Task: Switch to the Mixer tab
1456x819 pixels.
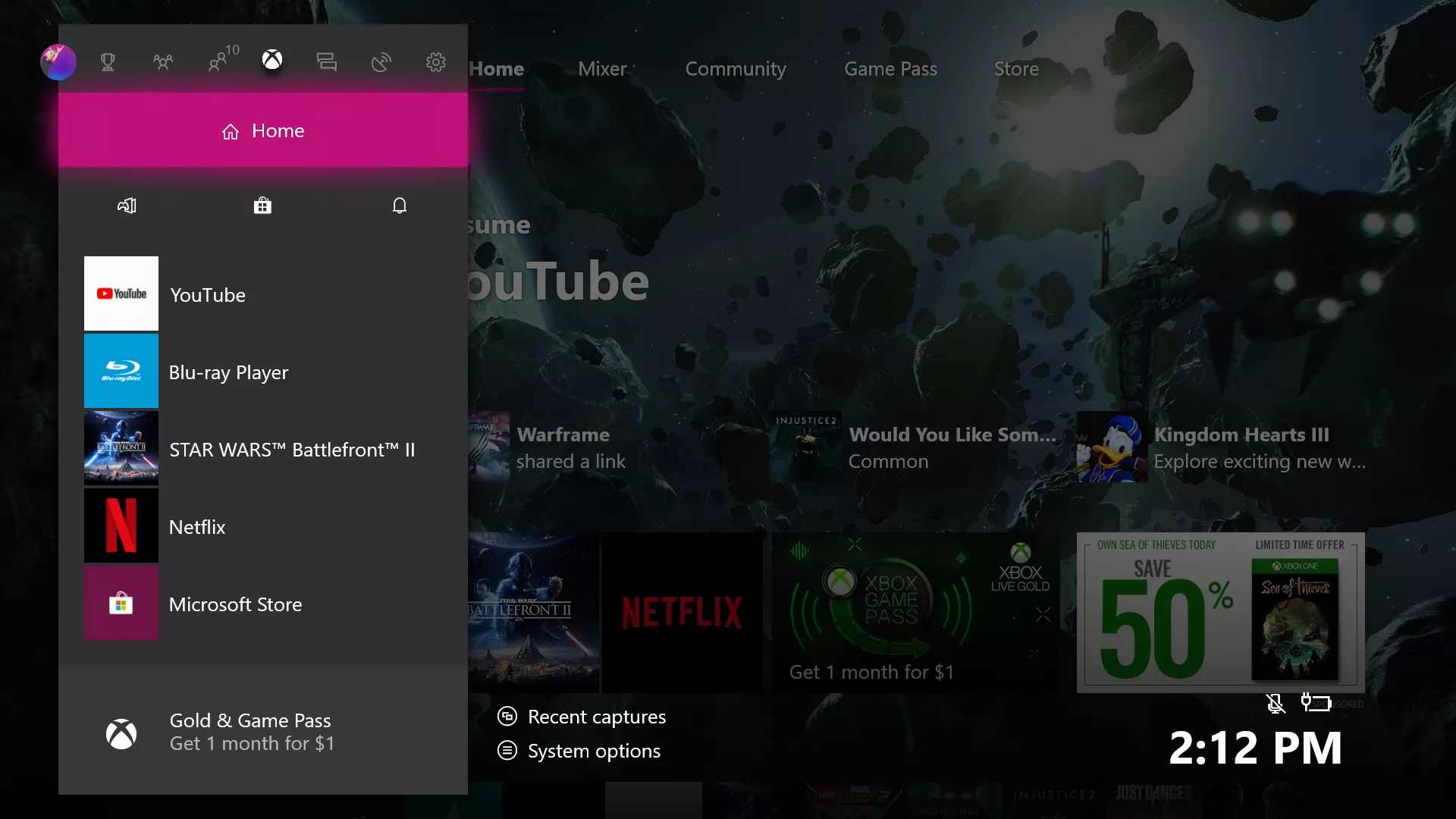Action: tap(602, 69)
